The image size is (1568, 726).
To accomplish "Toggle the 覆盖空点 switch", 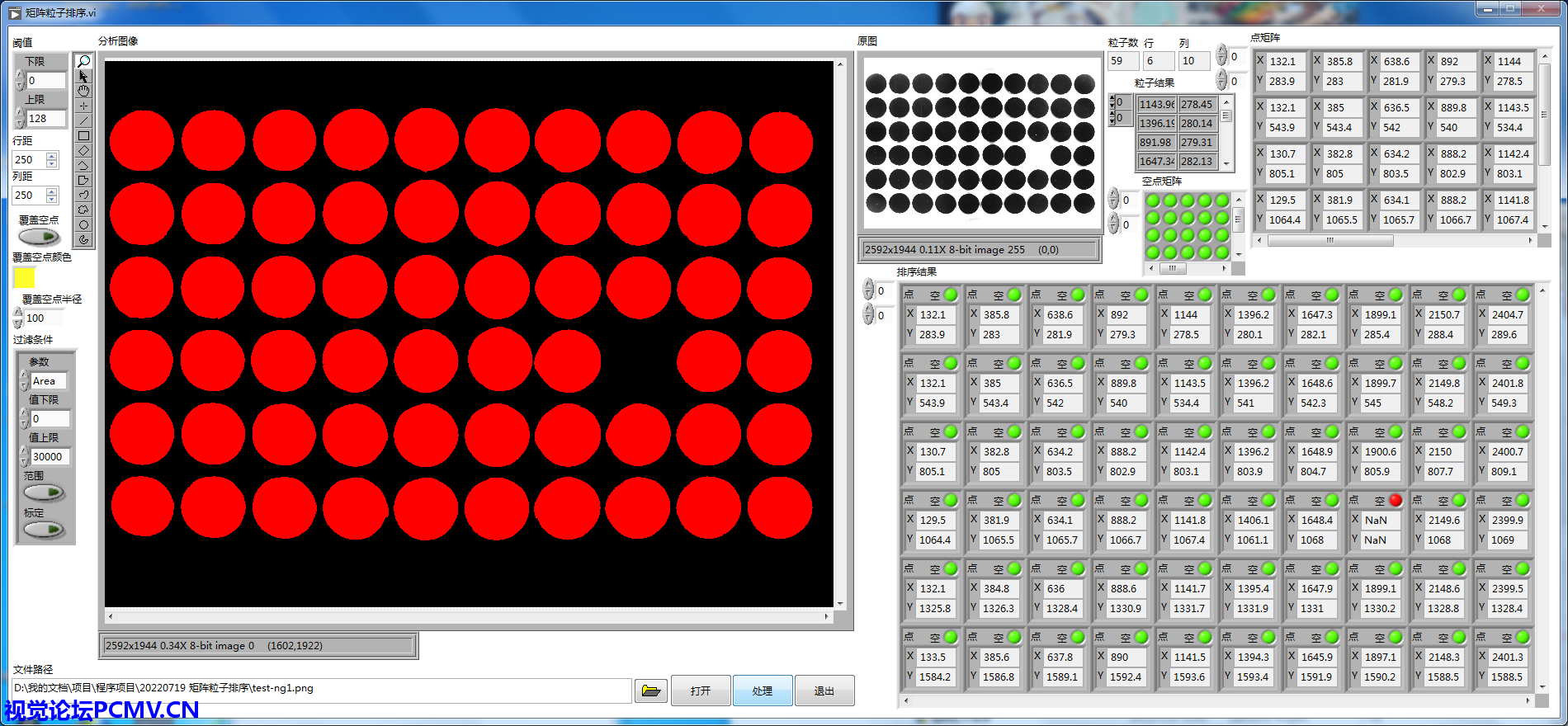I will coord(39,237).
